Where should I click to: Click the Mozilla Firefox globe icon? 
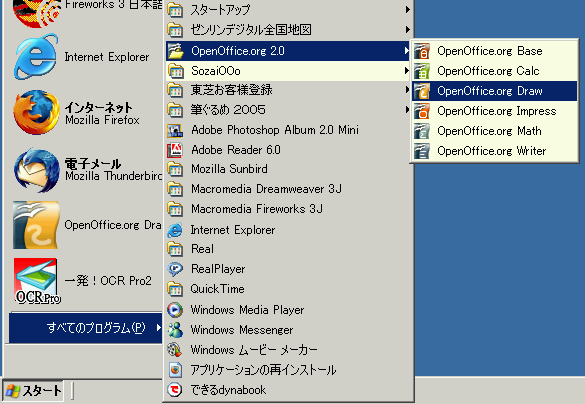(36, 112)
